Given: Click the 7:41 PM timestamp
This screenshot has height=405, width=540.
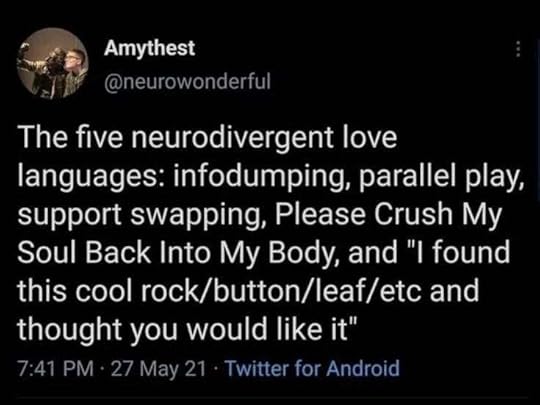Looking at the screenshot, I should [x=55, y=368].
